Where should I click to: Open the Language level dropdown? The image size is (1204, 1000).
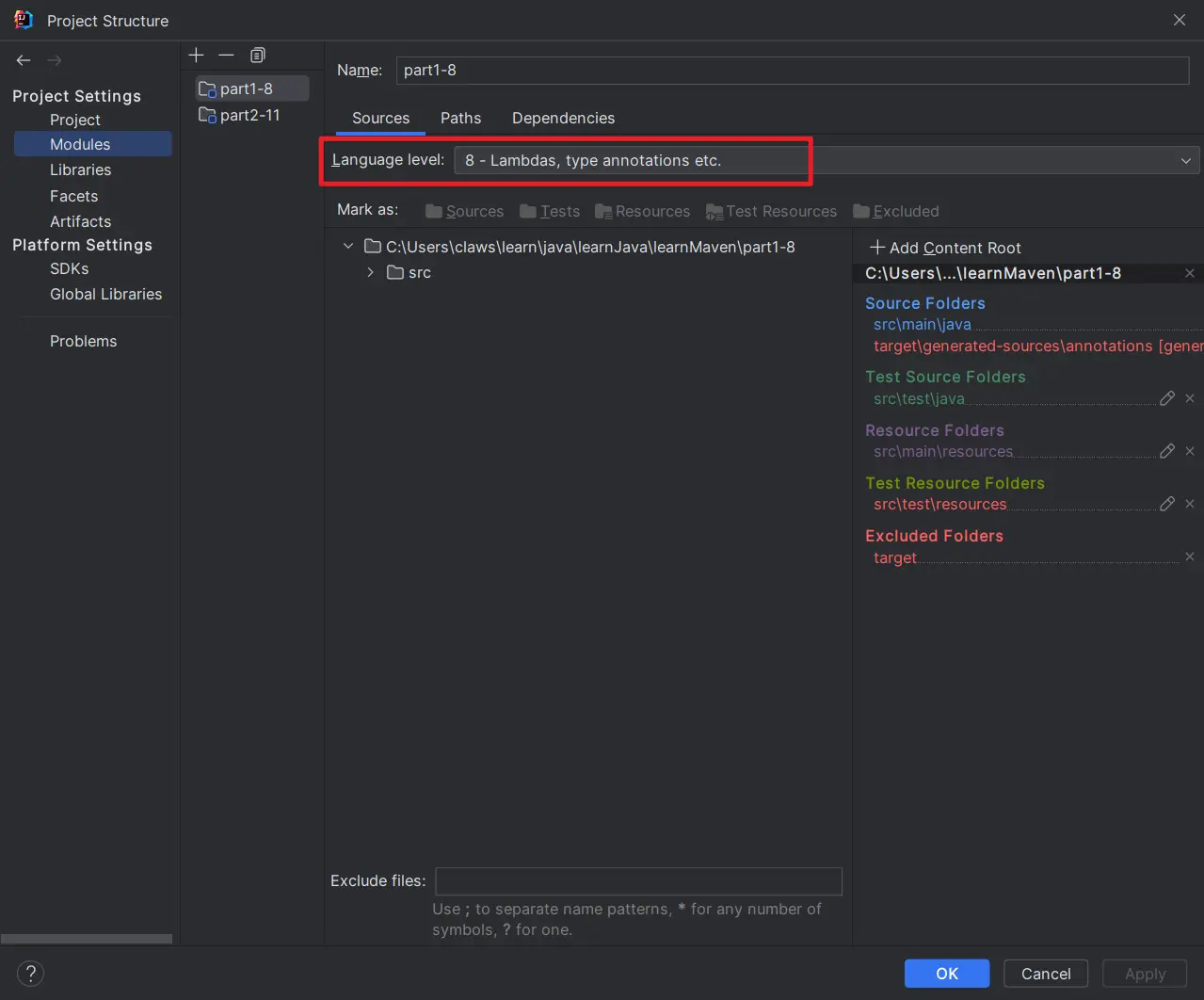[826, 160]
